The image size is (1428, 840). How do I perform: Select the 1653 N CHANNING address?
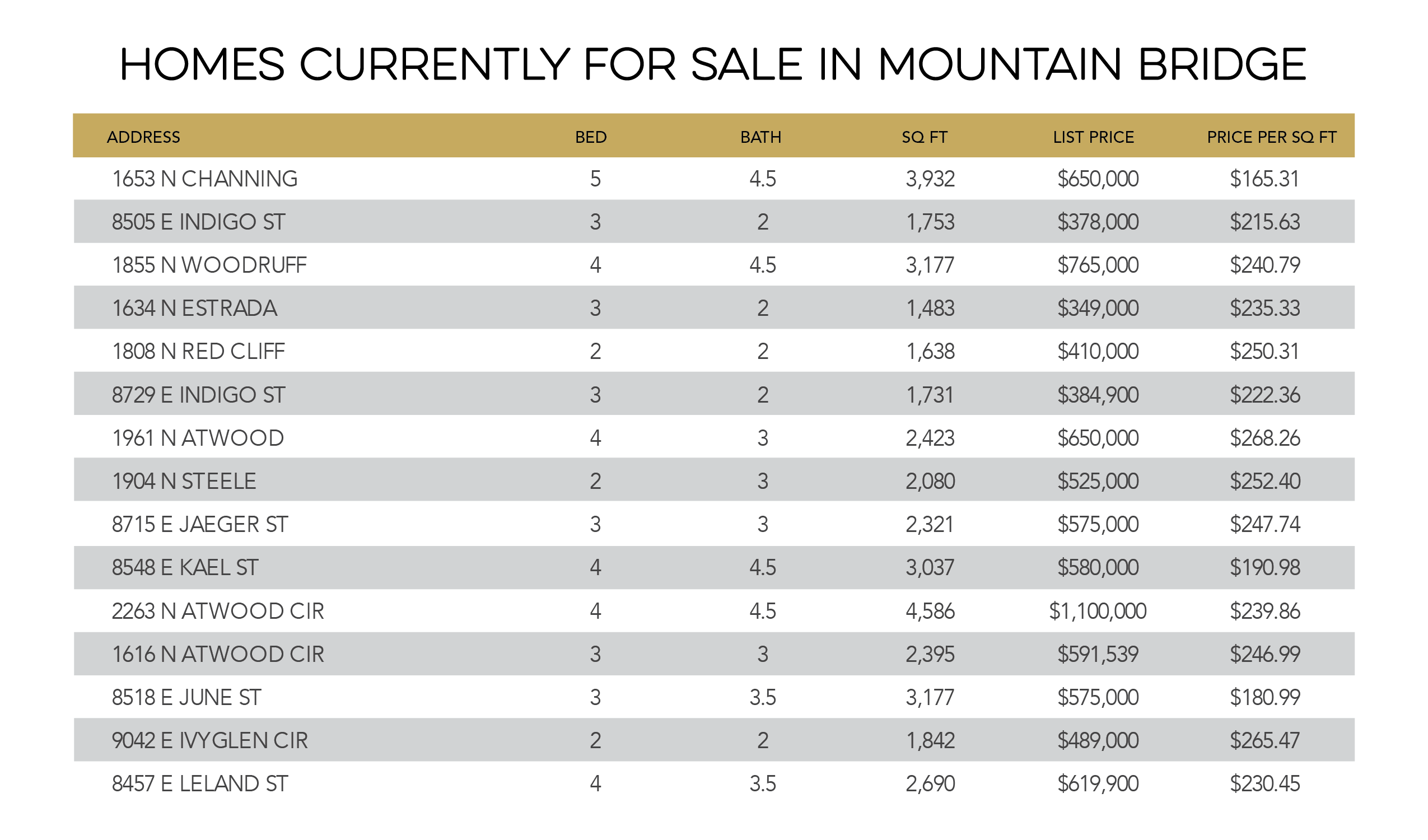204,179
